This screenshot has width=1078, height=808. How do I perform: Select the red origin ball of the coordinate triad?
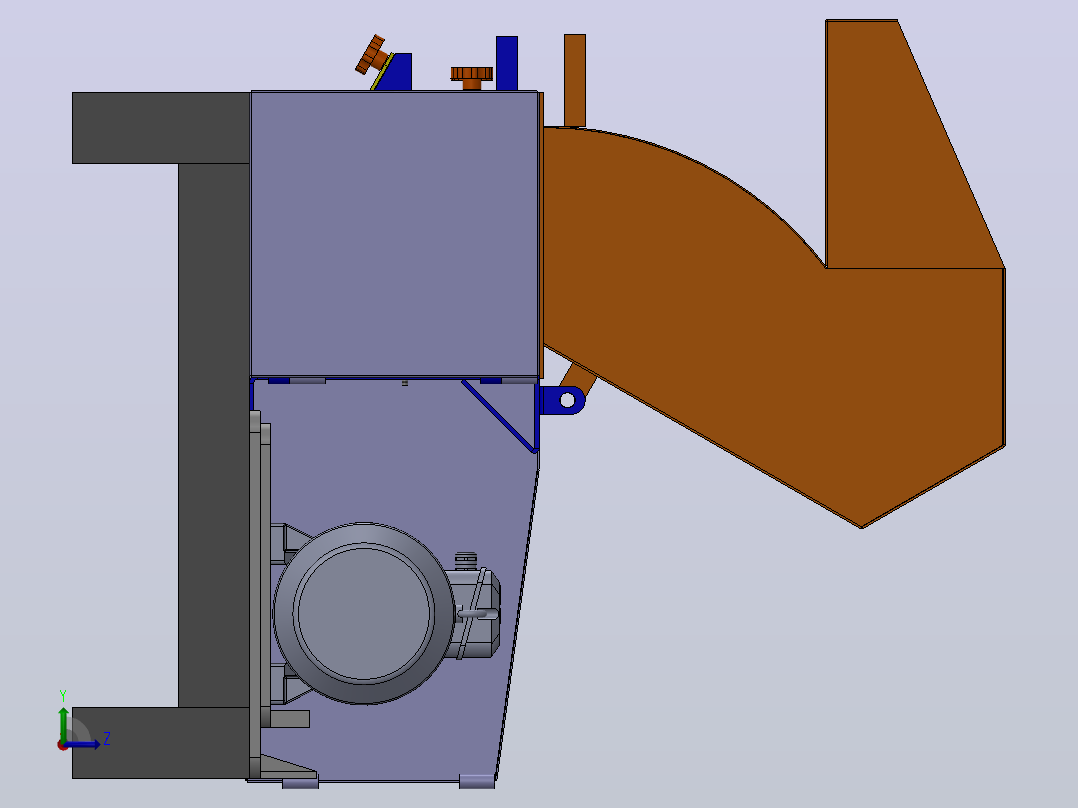[x=62, y=745]
